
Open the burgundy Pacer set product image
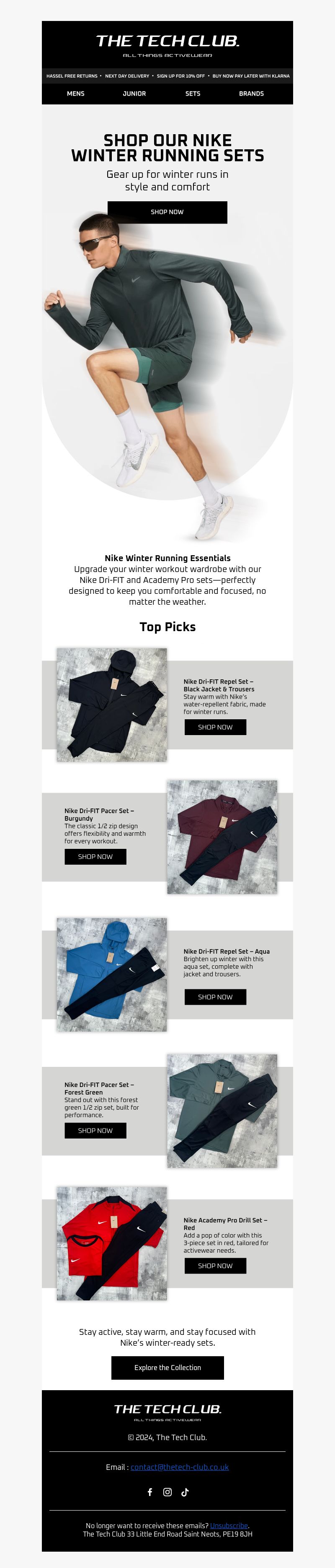[222, 837]
